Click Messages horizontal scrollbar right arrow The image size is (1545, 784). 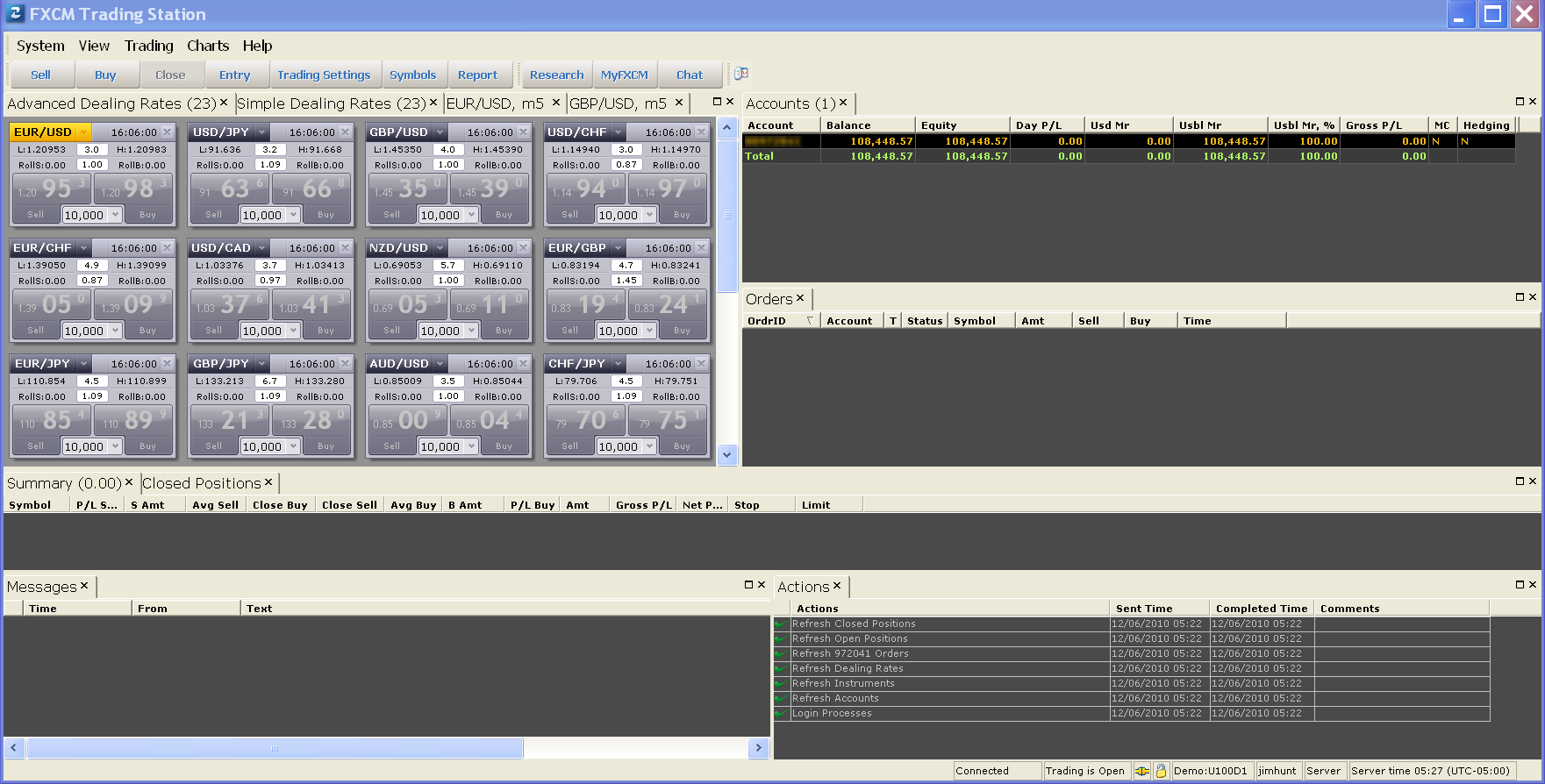[x=759, y=748]
